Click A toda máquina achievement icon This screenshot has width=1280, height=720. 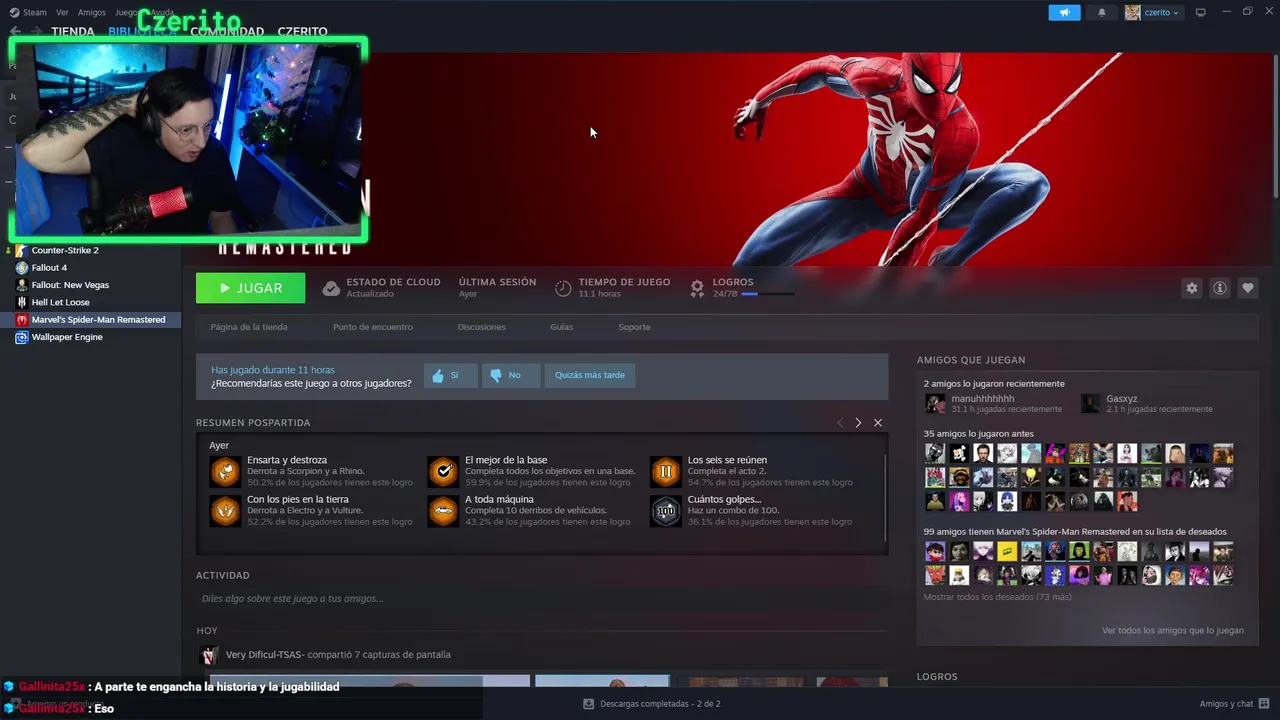tap(443, 510)
